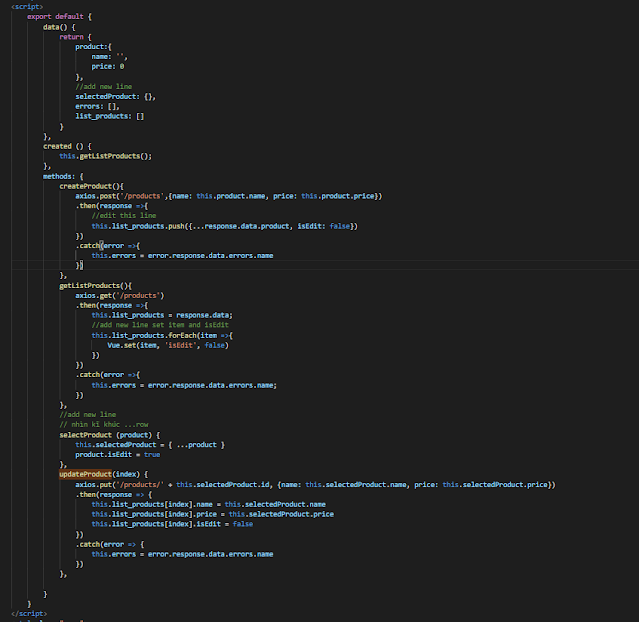Click the 'getListProducts(){' method definition
This screenshot has width=639, height=622.
point(95,285)
